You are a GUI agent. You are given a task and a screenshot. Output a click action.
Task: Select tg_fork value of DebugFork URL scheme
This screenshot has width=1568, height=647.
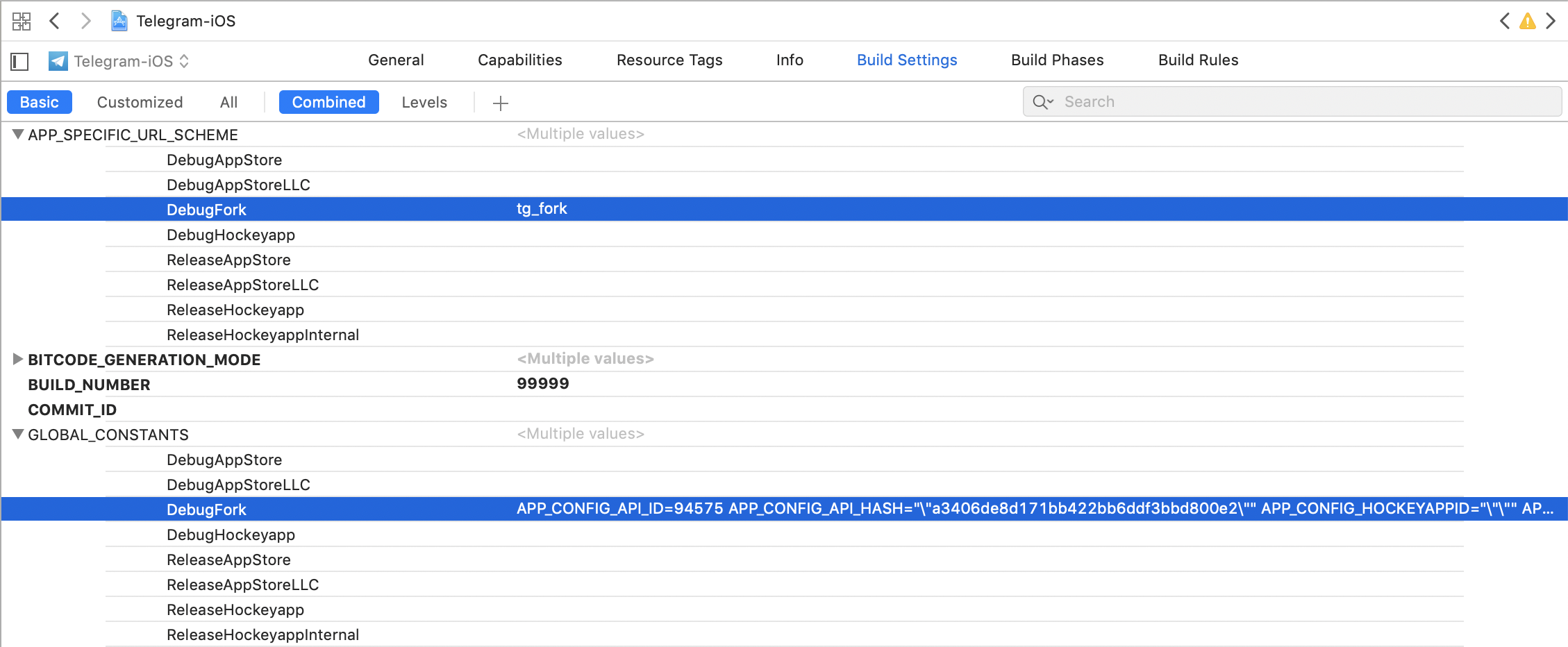coord(542,209)
